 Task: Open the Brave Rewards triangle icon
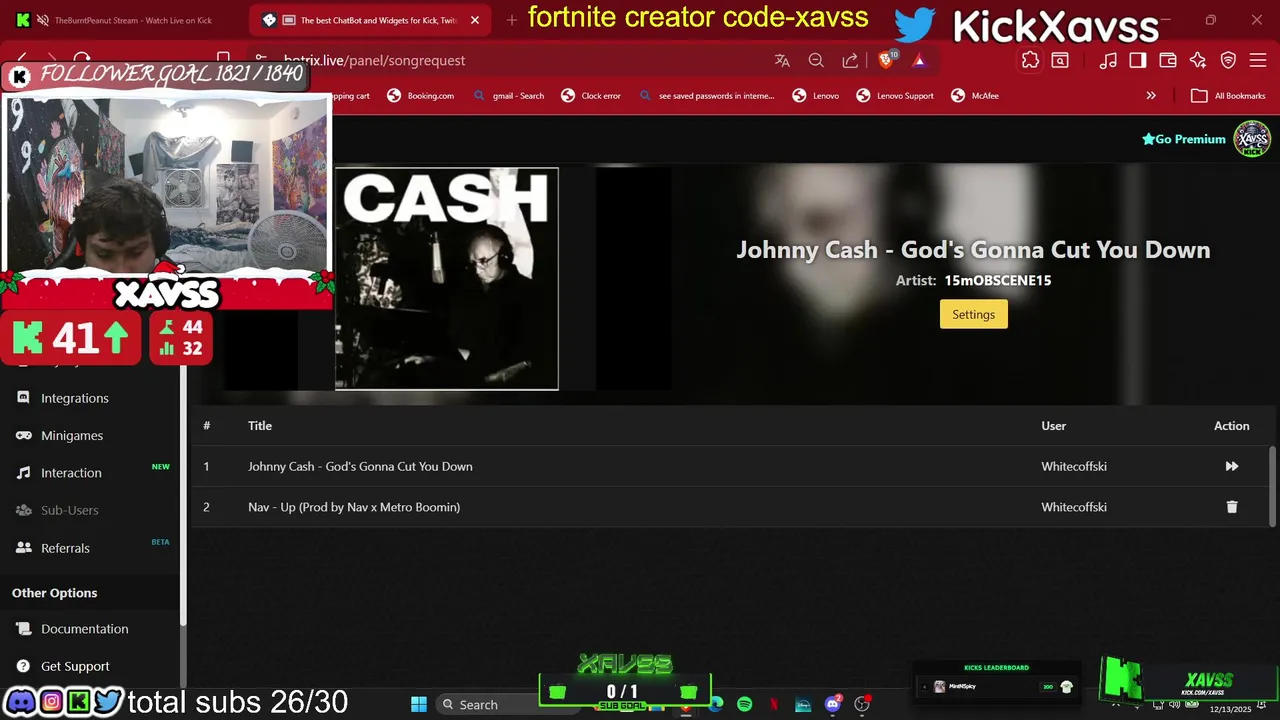[919, 61]
